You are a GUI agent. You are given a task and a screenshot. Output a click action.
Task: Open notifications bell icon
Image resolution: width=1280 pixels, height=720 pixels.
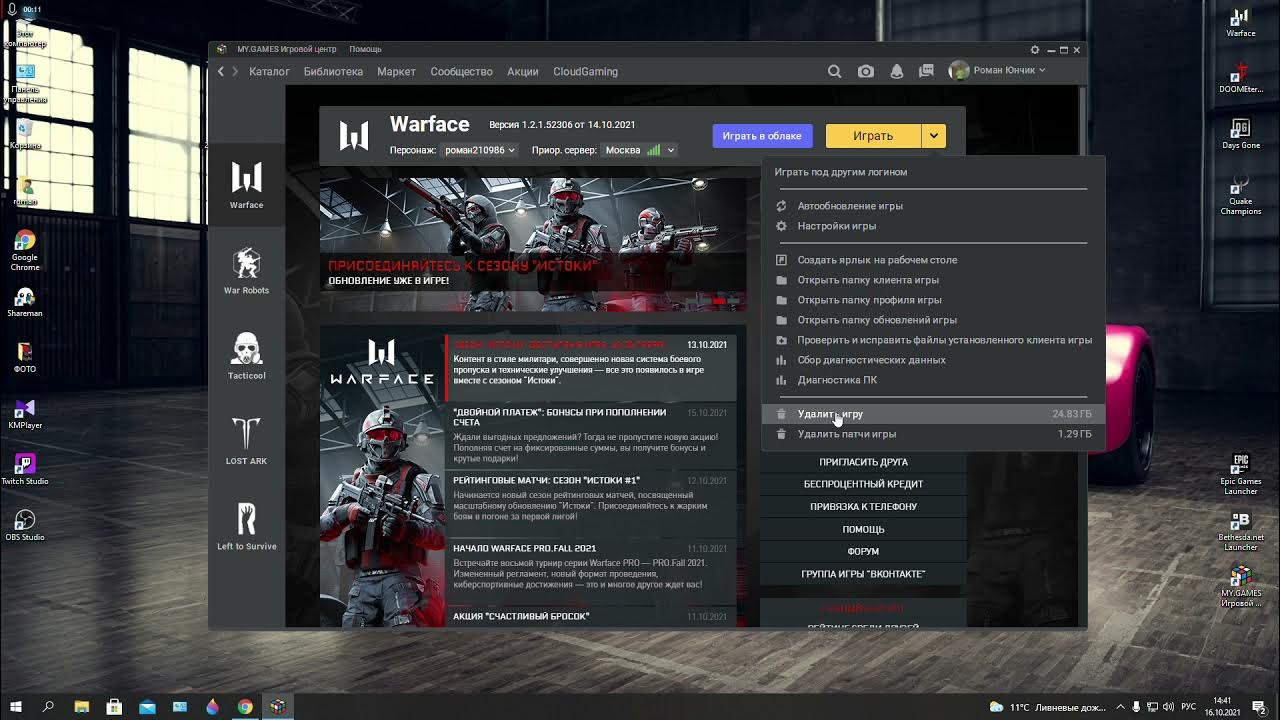click(x=896, y=71)
